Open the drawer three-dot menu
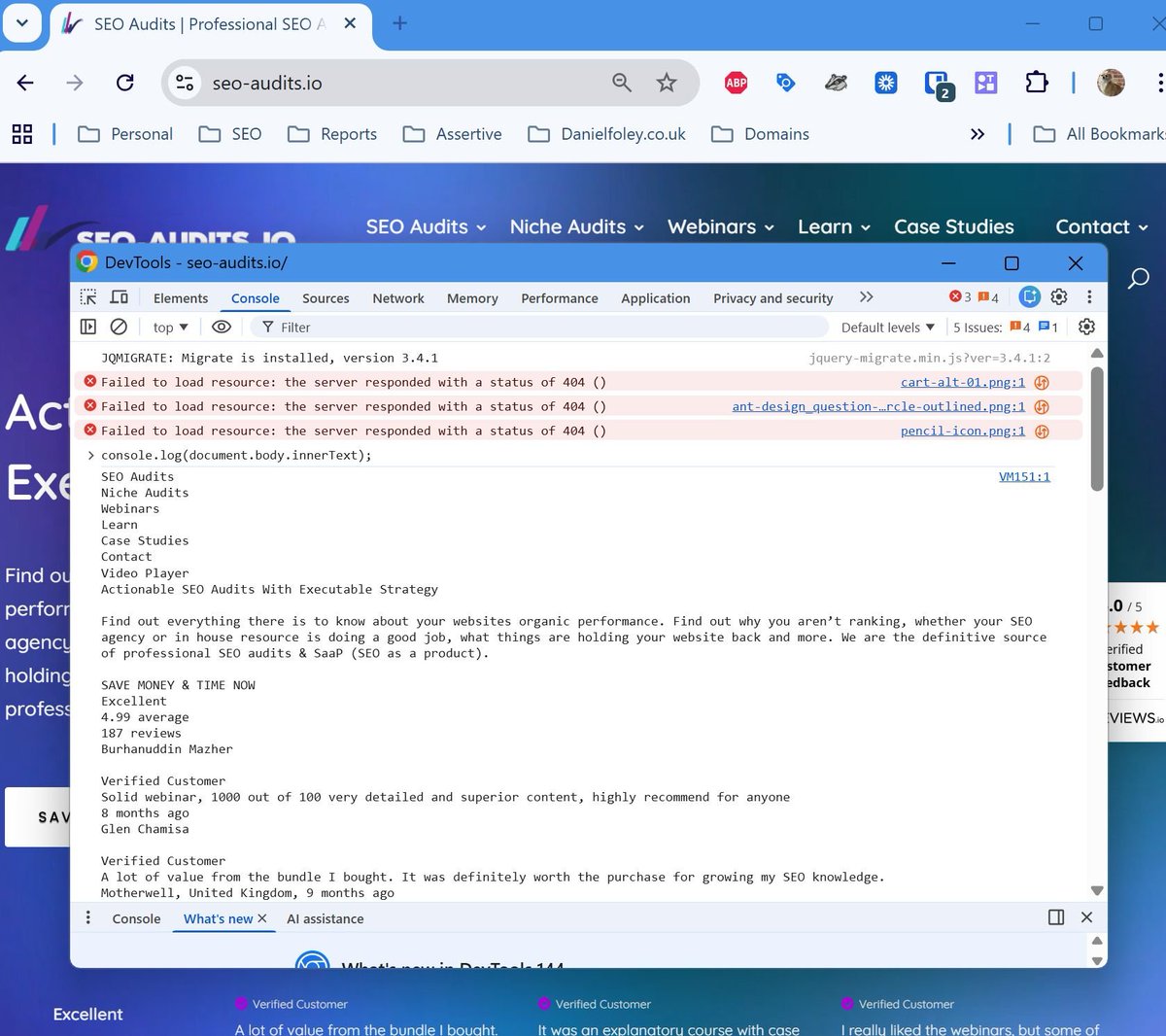 [x=88, y=917]
